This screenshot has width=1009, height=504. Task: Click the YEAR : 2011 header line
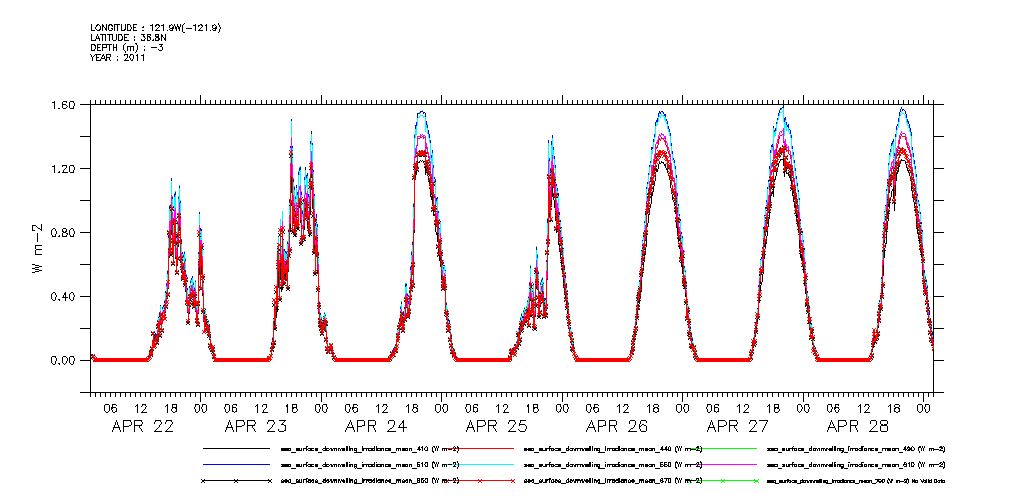118,58
